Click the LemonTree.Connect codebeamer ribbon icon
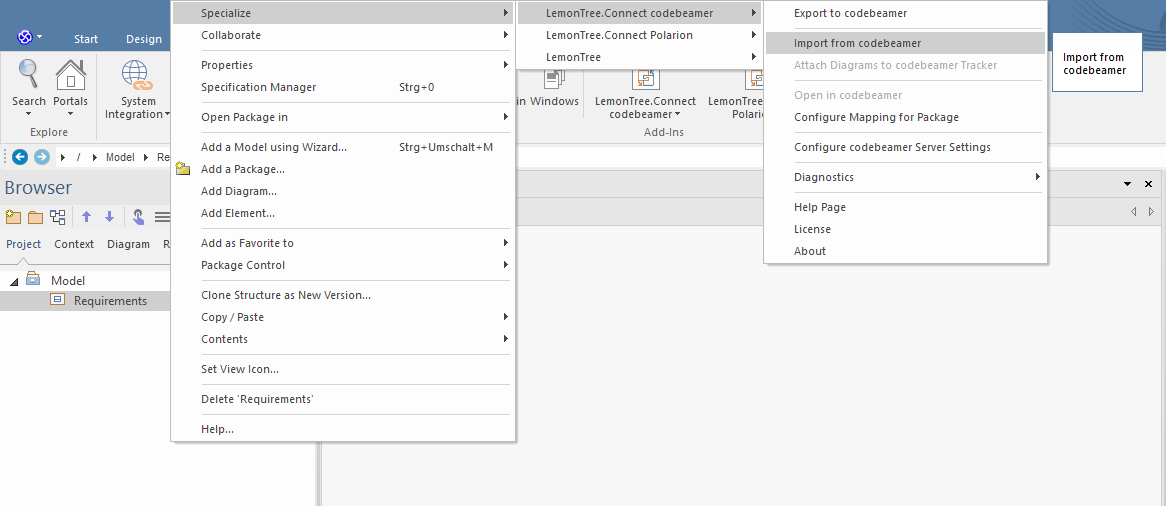Image resolution: width=1166 pixels, height=506 pixels. pyautogui.click(x=645, y=78)
